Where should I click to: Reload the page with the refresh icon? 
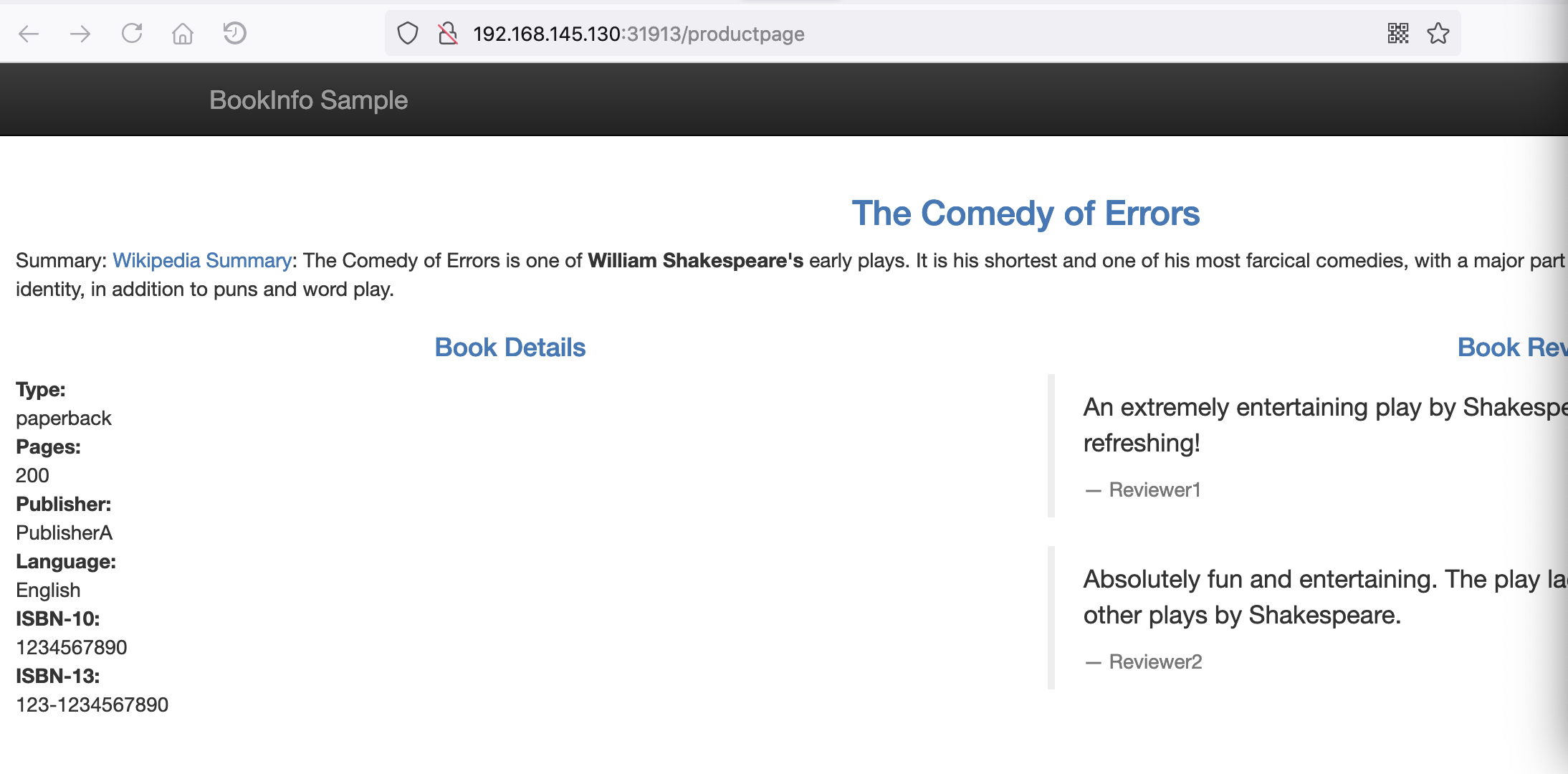(x=132, y=34)
